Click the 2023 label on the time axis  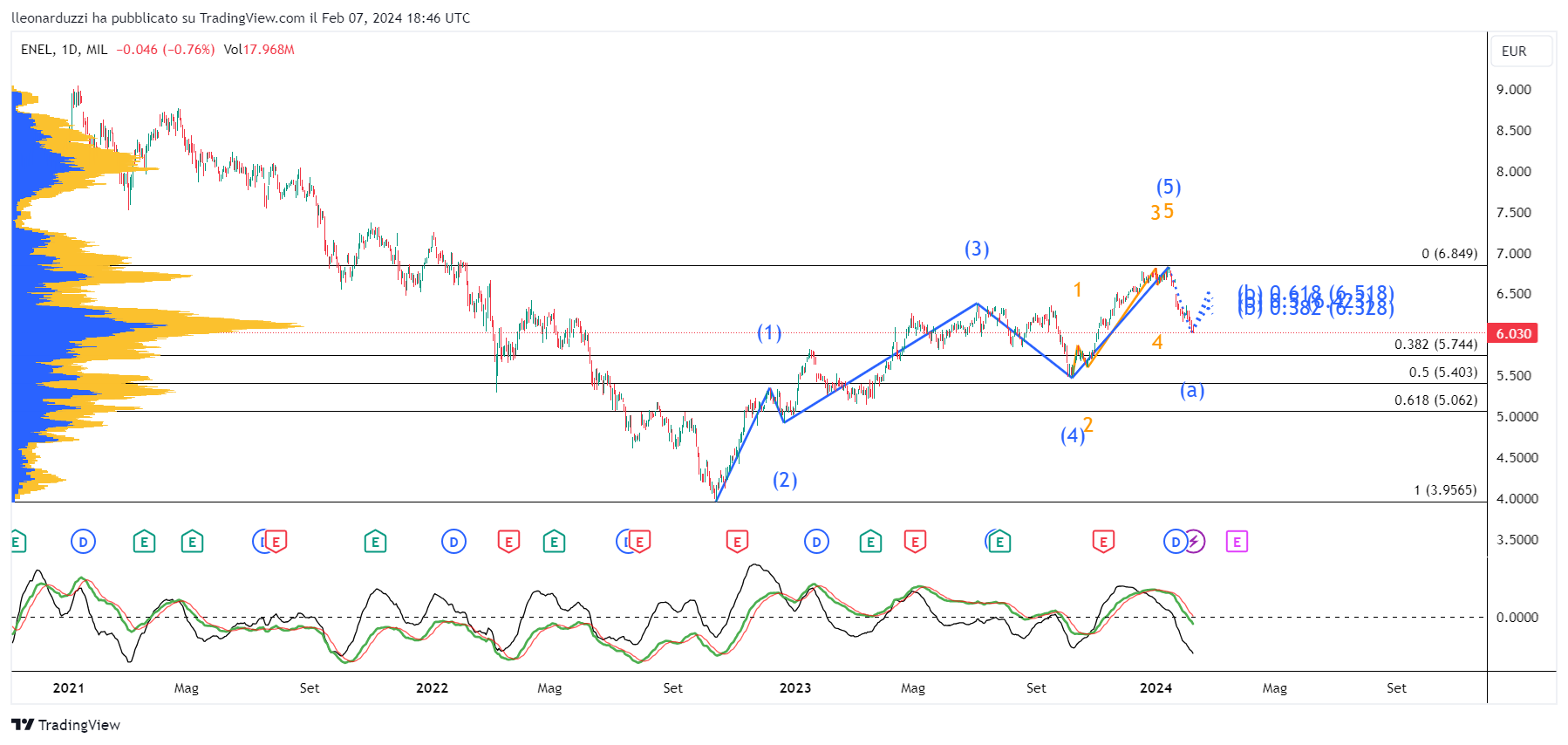point(795,688)
